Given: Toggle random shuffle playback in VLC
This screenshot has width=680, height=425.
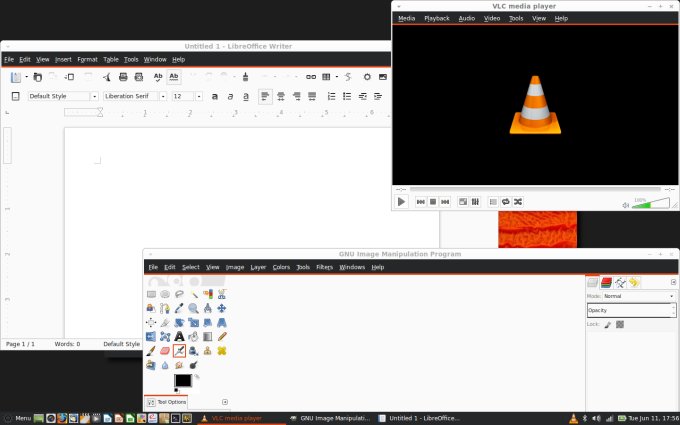Looking at the screenshot, I should tap(518, 202).
